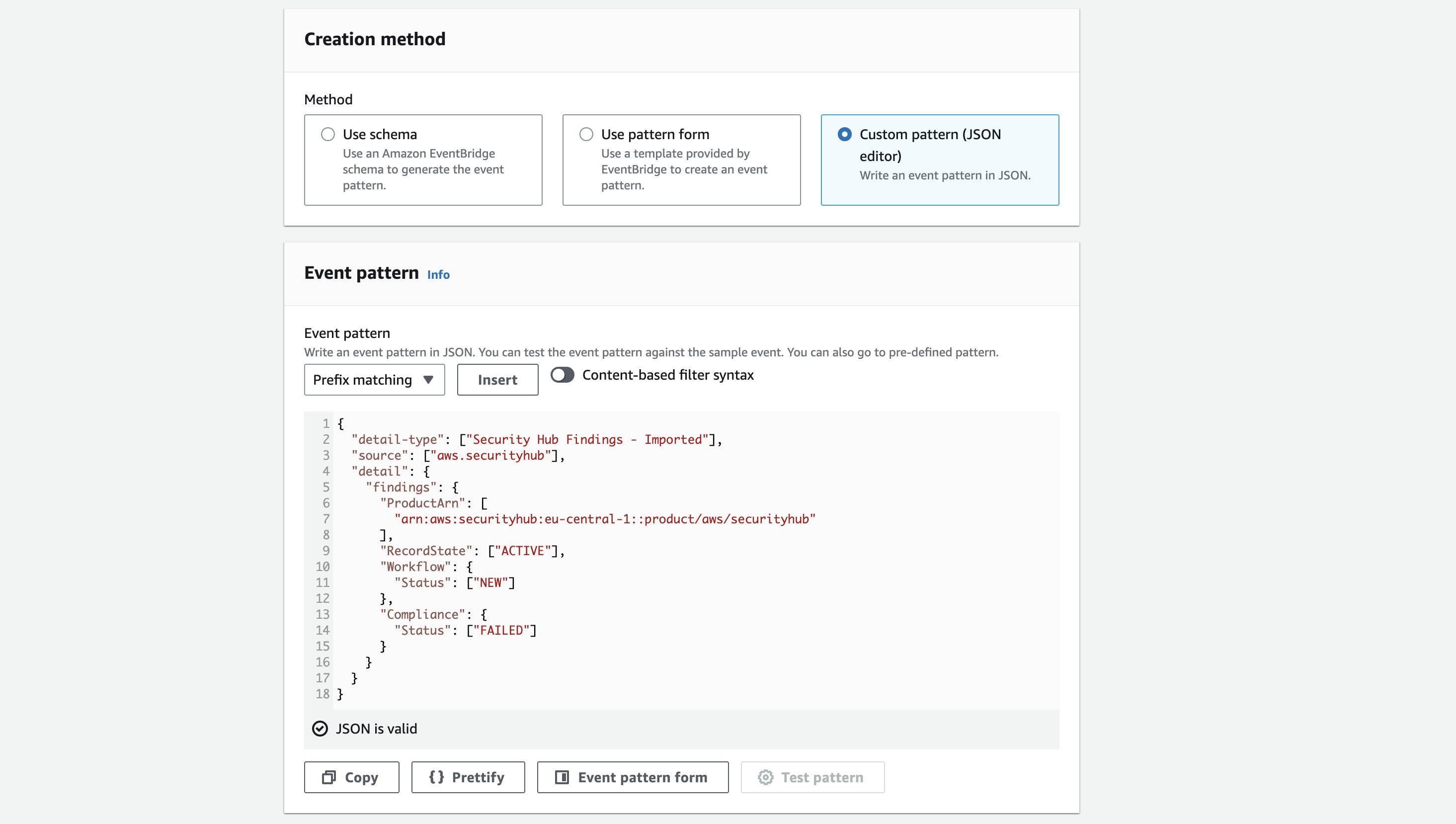Viewport: 1456px width, 824px height.
Task: Select the Use pattern form radio button
Action: (x=585, y=134)
